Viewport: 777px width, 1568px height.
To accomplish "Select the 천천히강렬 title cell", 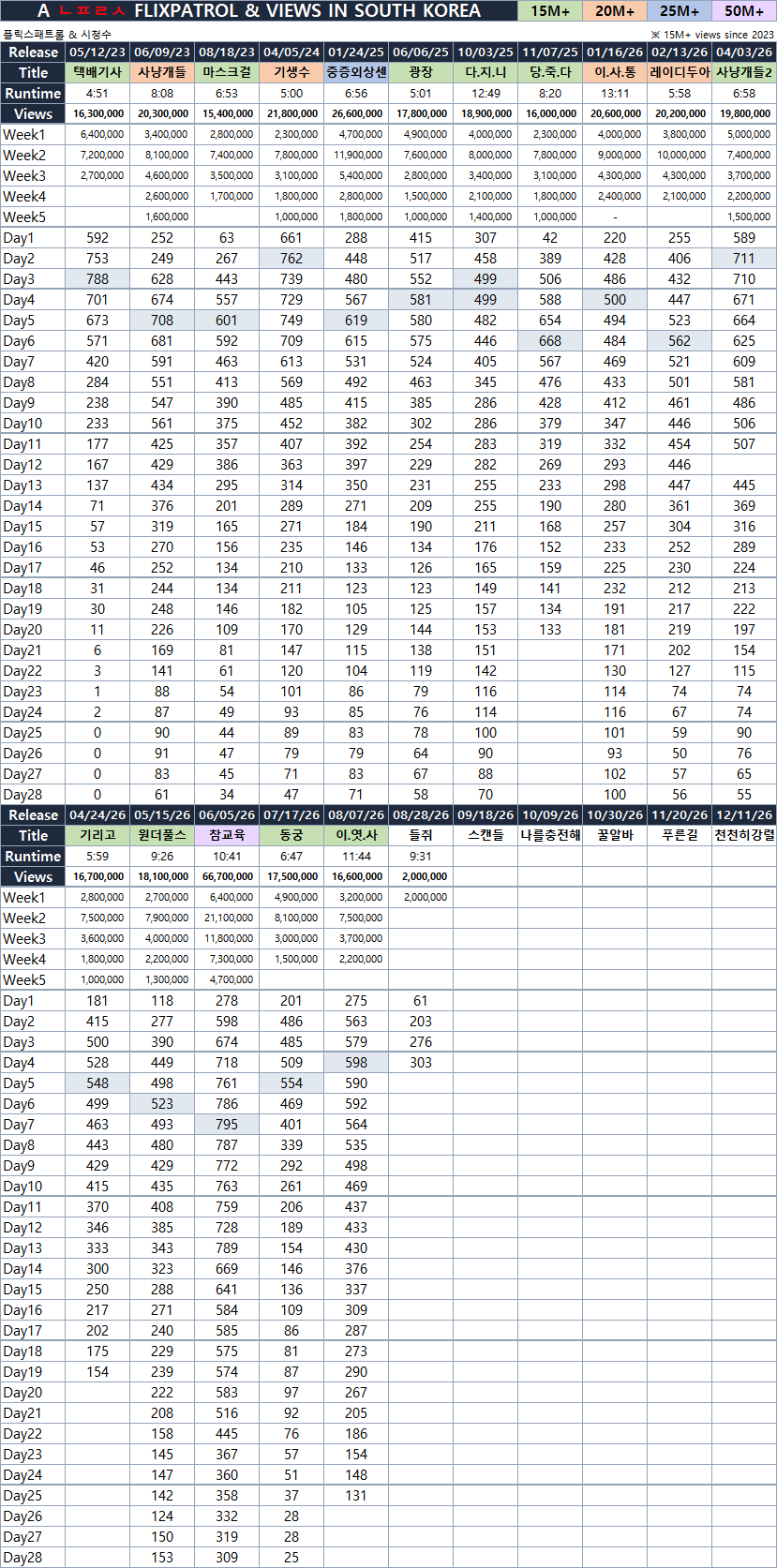I will tap(744, 835).
